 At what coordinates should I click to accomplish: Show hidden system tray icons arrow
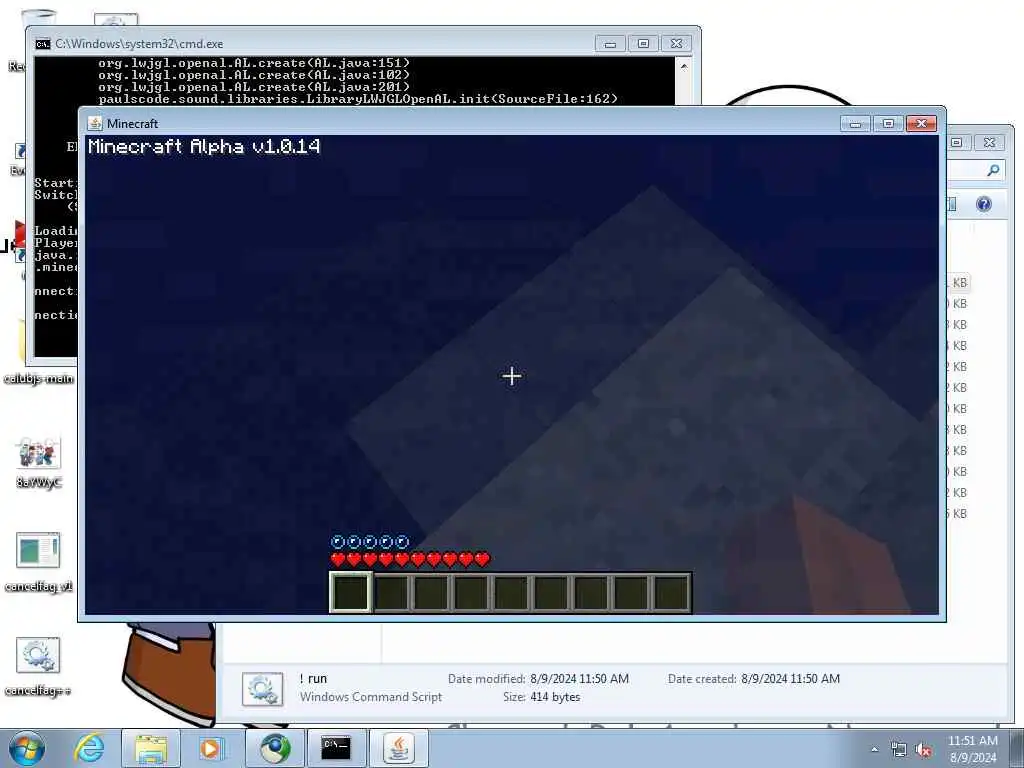(x=874, y=750)
